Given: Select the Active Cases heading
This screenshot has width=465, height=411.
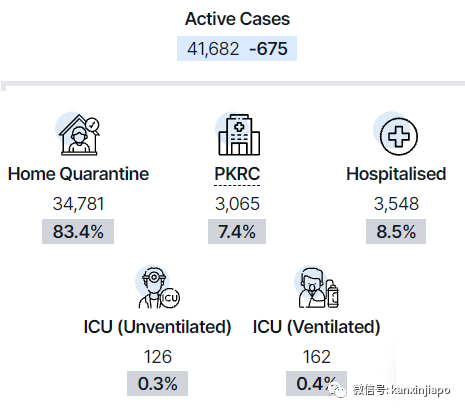Looking at the screenshot, I should coord(237,19).
